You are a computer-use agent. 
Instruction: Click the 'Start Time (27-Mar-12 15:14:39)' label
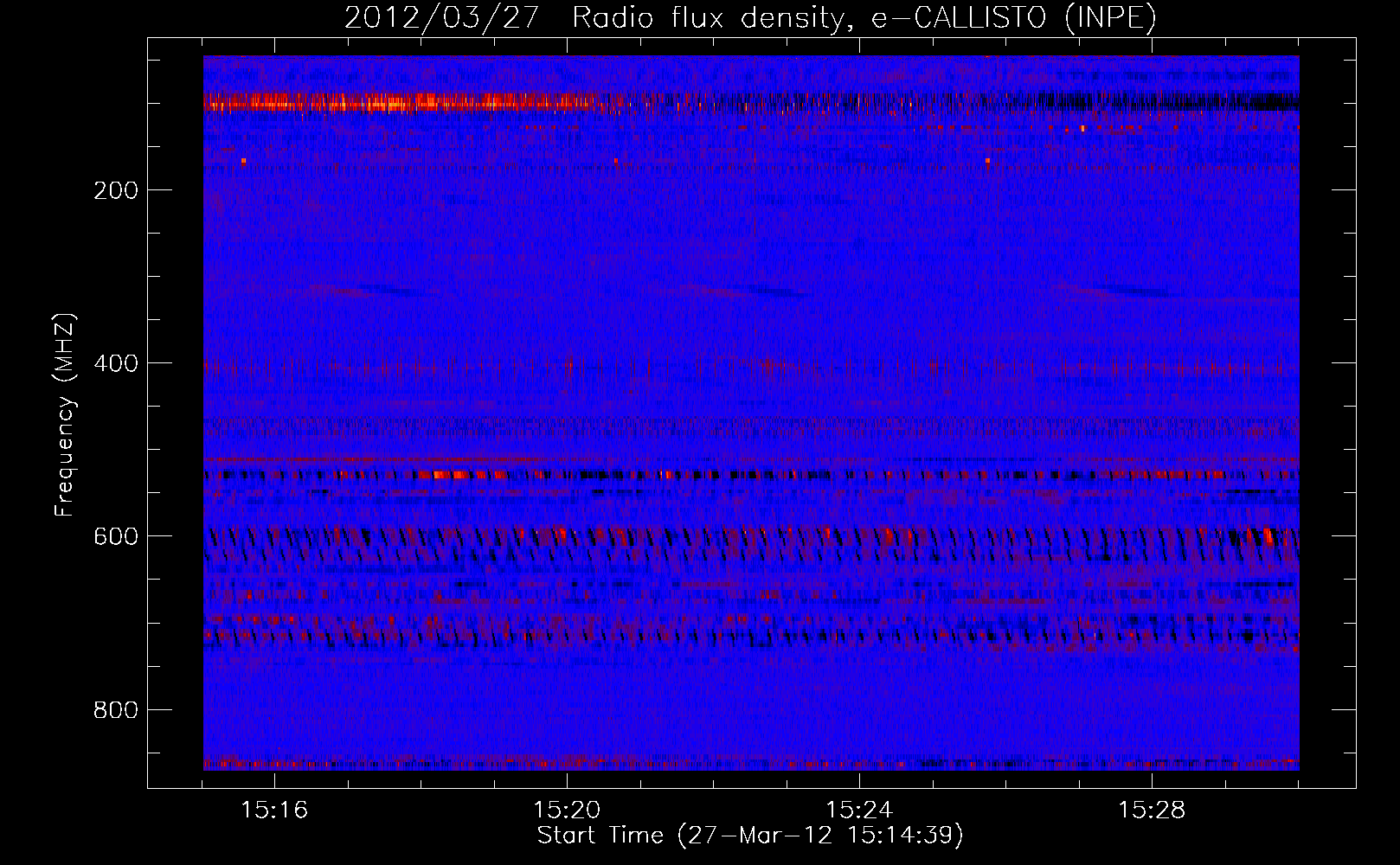pyautogui.click(x=750, y=836)
